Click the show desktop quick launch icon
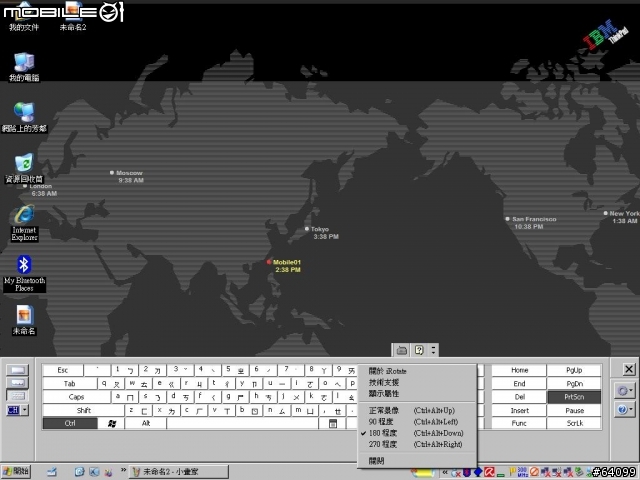This screenshot has height=480, width=640. click(x=52, y=472)
